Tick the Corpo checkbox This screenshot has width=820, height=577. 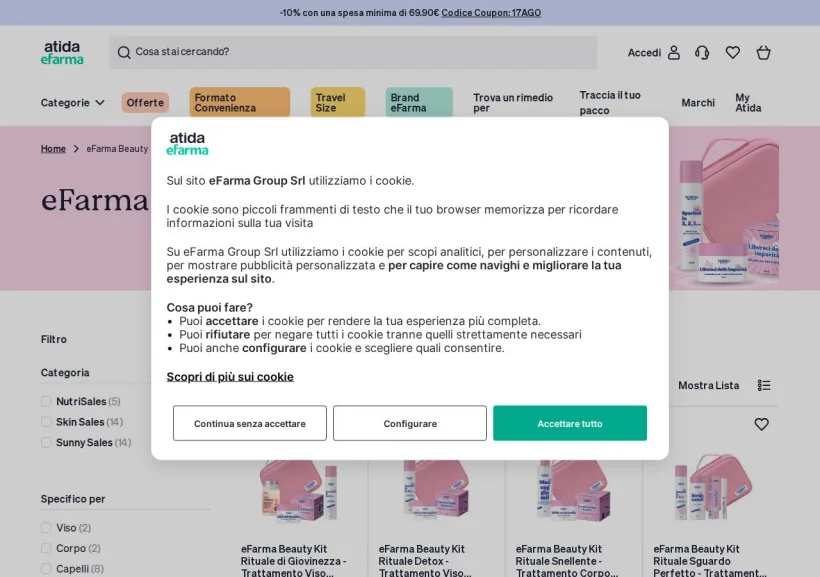(46, 548)
